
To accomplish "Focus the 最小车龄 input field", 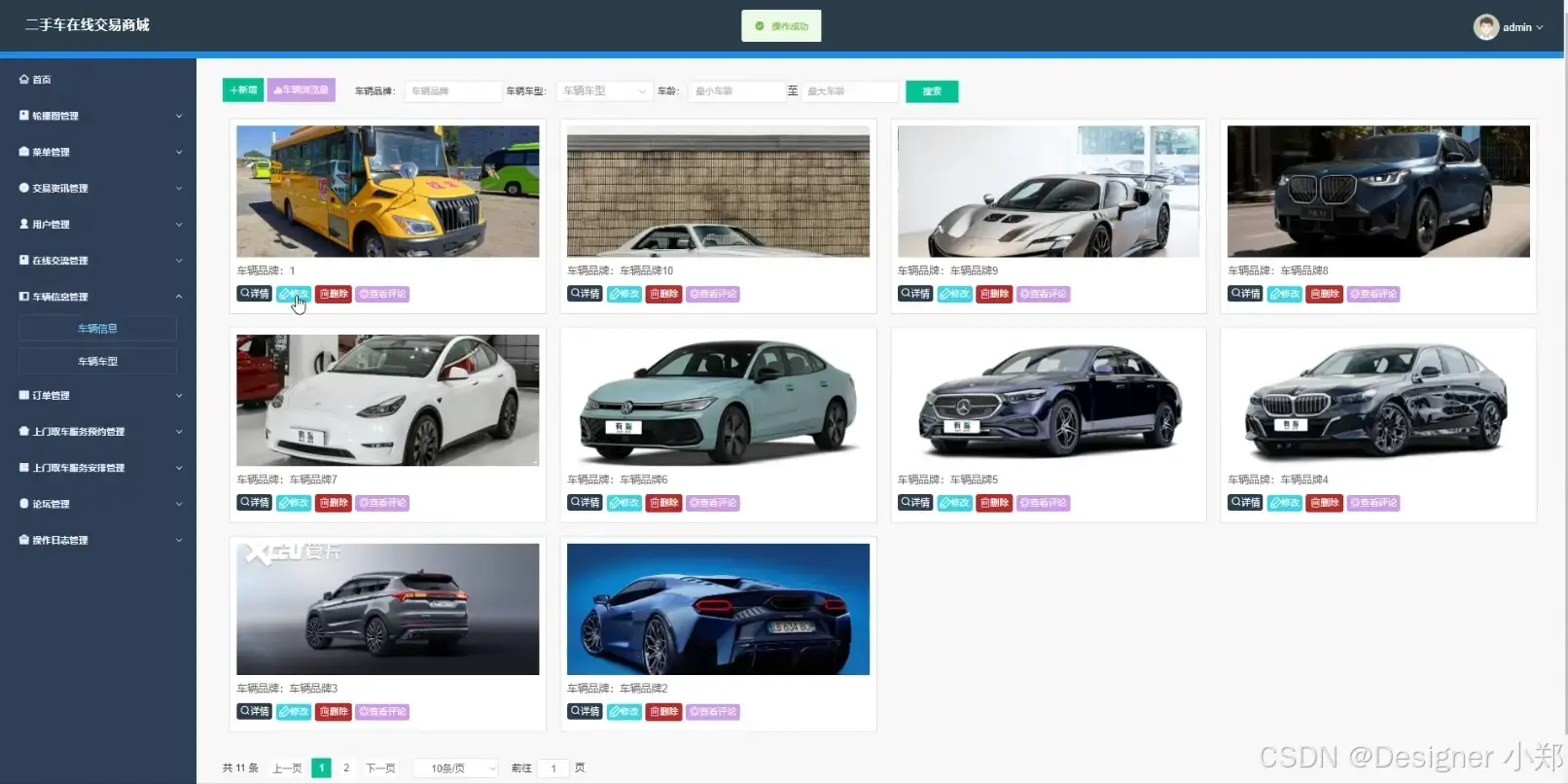I will [x=735, y=91].
